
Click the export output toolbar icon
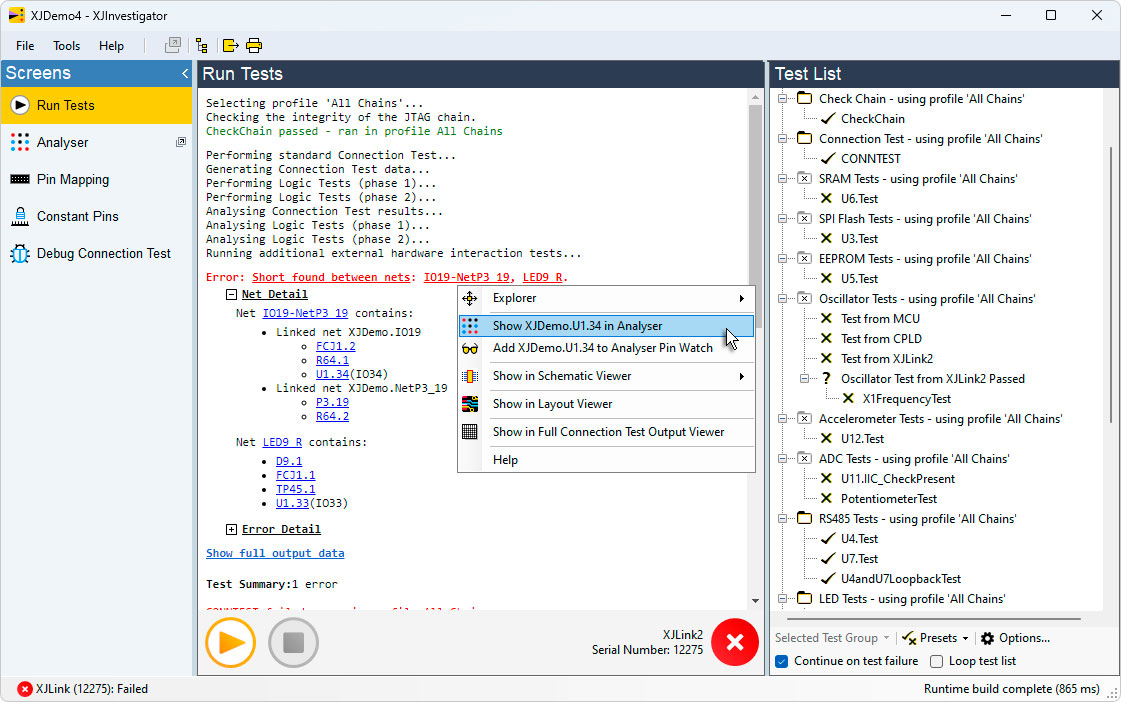click(x=230, y=46)
